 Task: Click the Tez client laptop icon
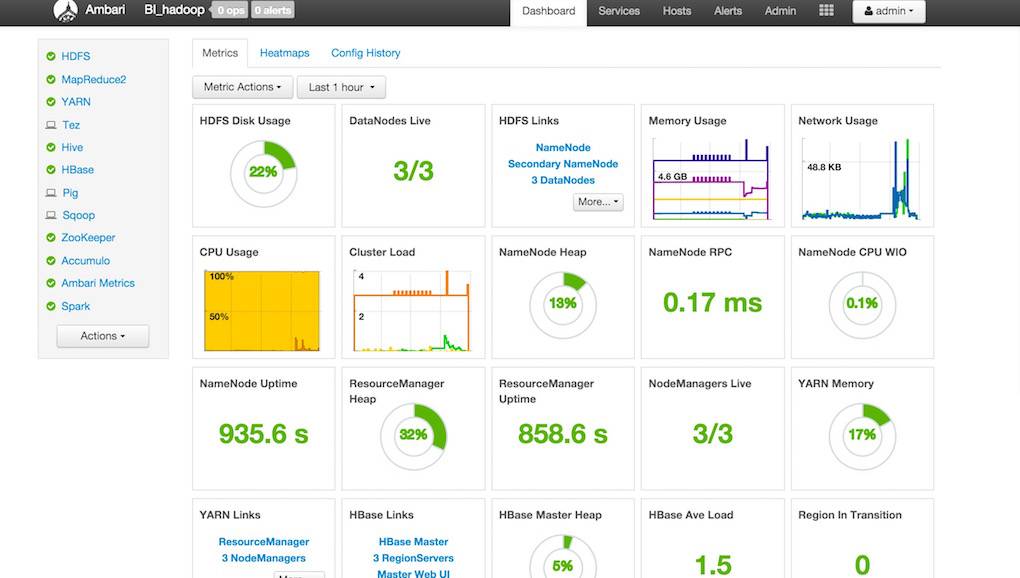pos(51,125)
